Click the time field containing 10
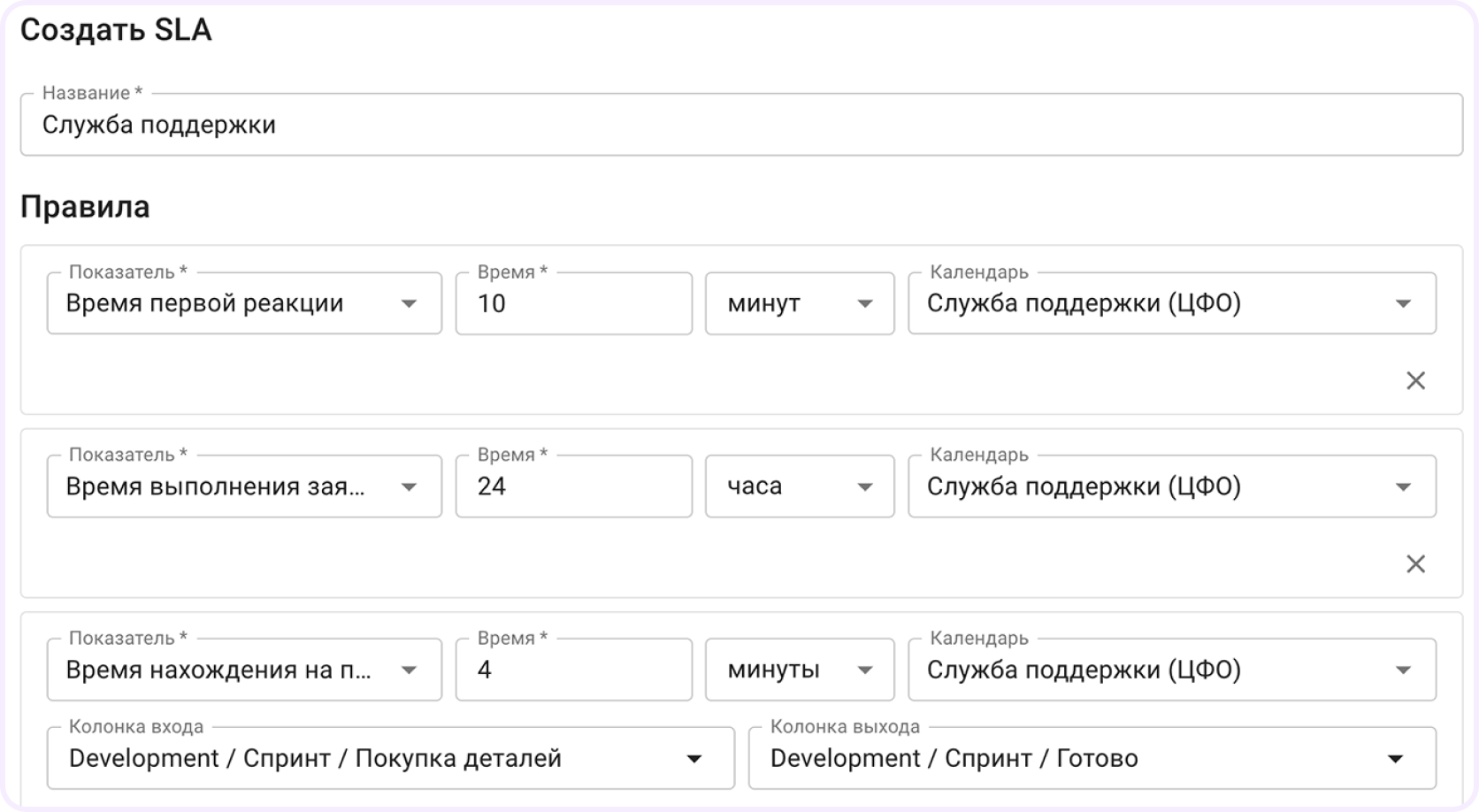The width and height of the screenshot is (1479, 812). point(572,303)
